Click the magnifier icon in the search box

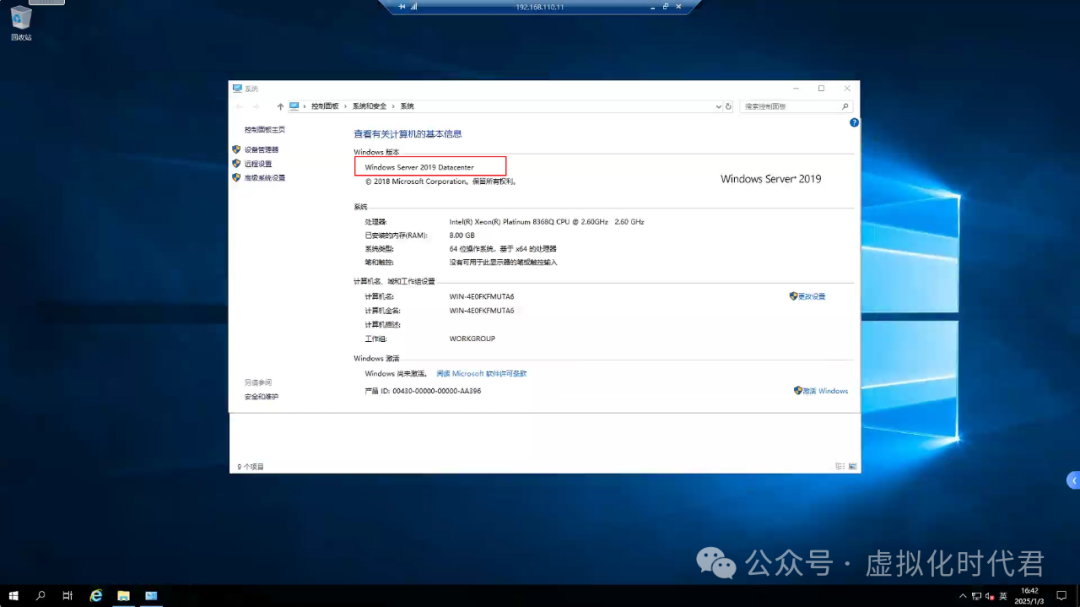tap(845, 107)
